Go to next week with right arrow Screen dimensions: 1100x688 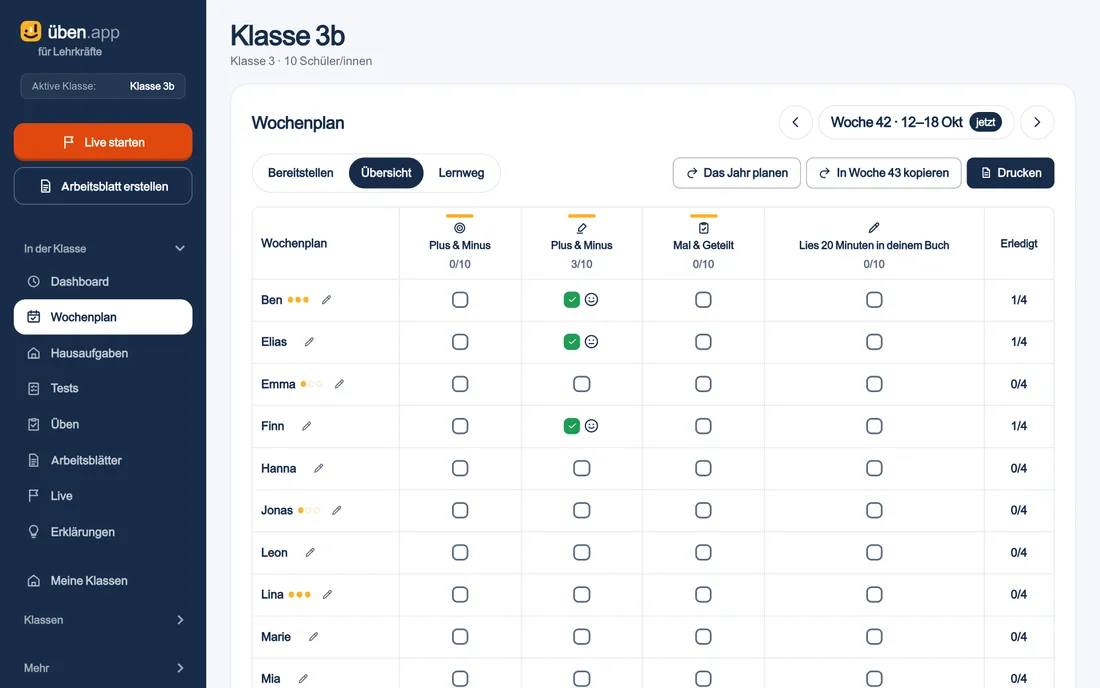1037,122
